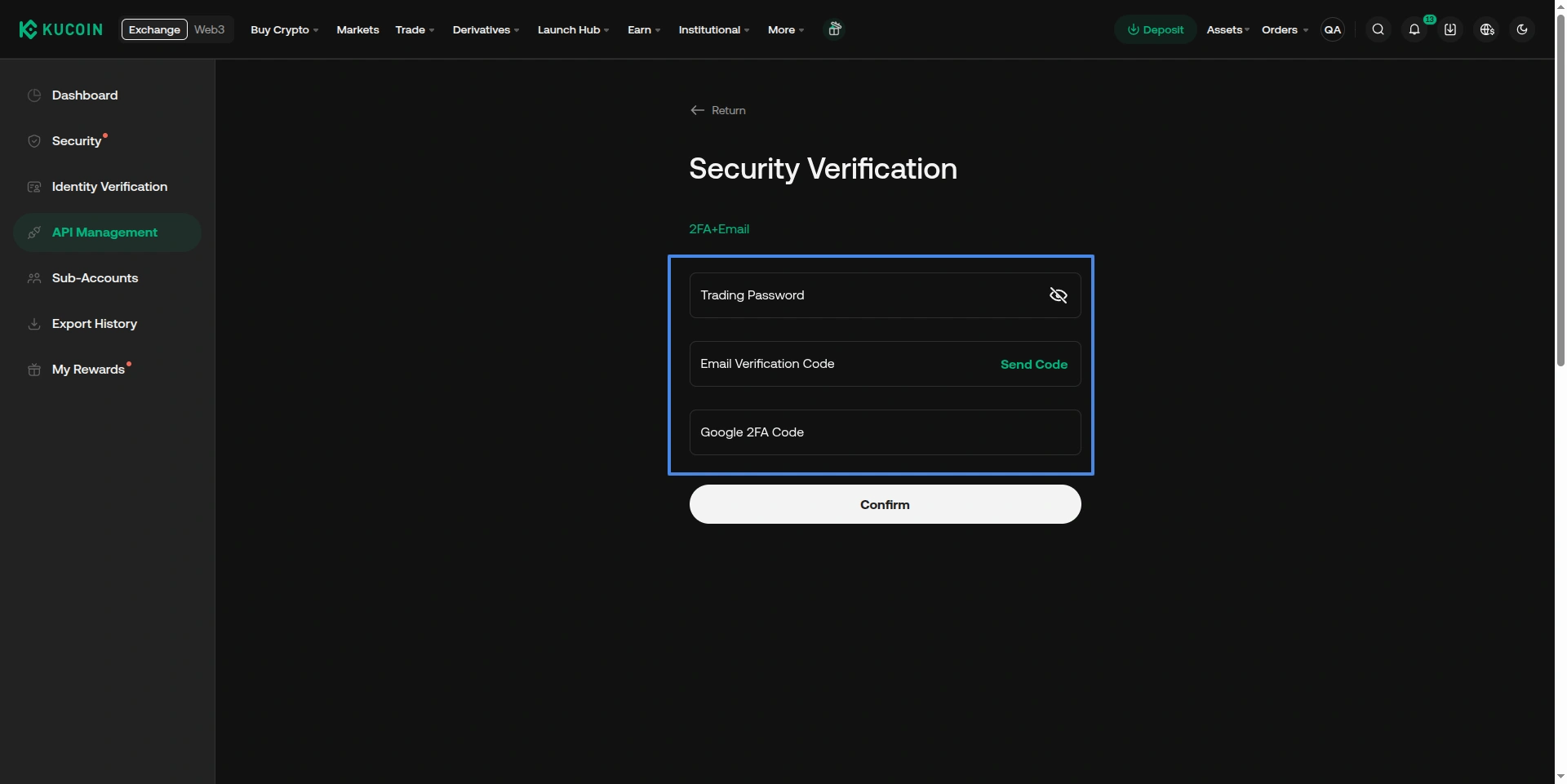Image resolution: width=1567 pixels, height=784 pixels.
Task: Focus the Google 2FA Code field
Action: click(x=886, y=432)
